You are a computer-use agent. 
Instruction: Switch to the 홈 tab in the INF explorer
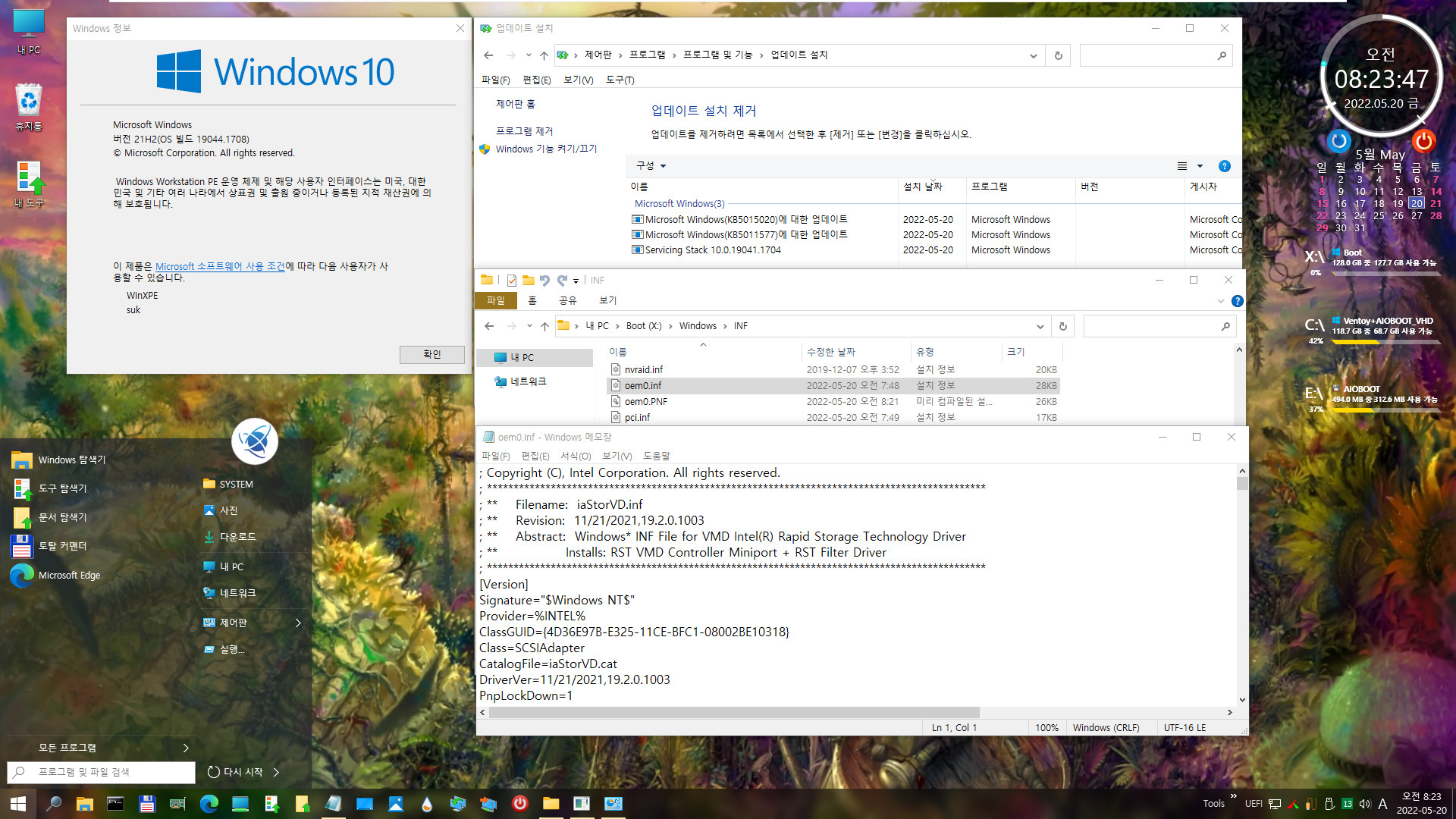[532, 301]
